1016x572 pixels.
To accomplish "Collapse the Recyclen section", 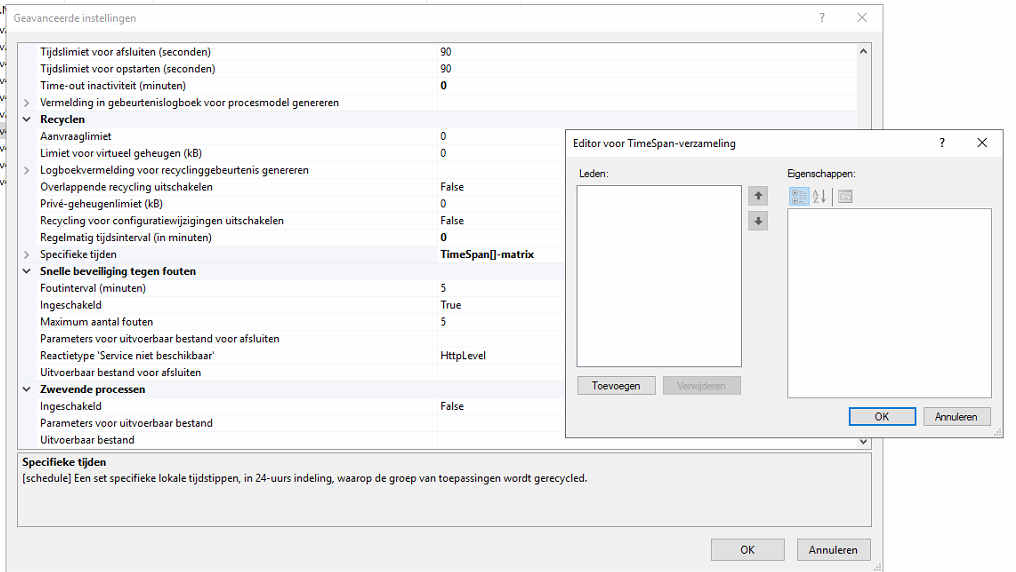I will point(27,120).
